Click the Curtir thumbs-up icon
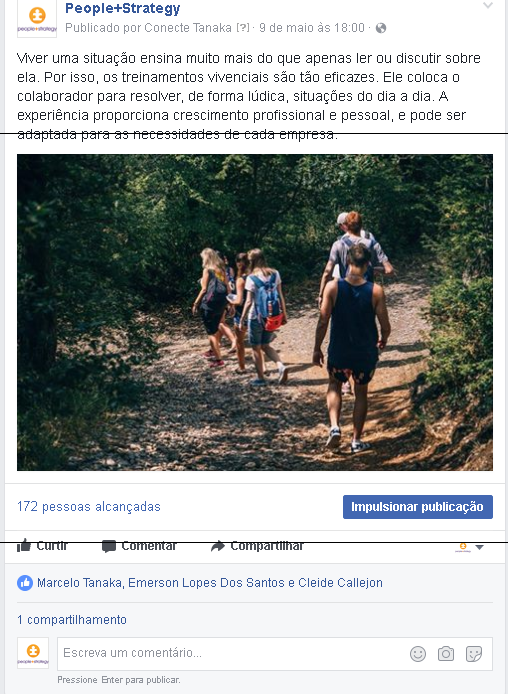 [24, 546]
